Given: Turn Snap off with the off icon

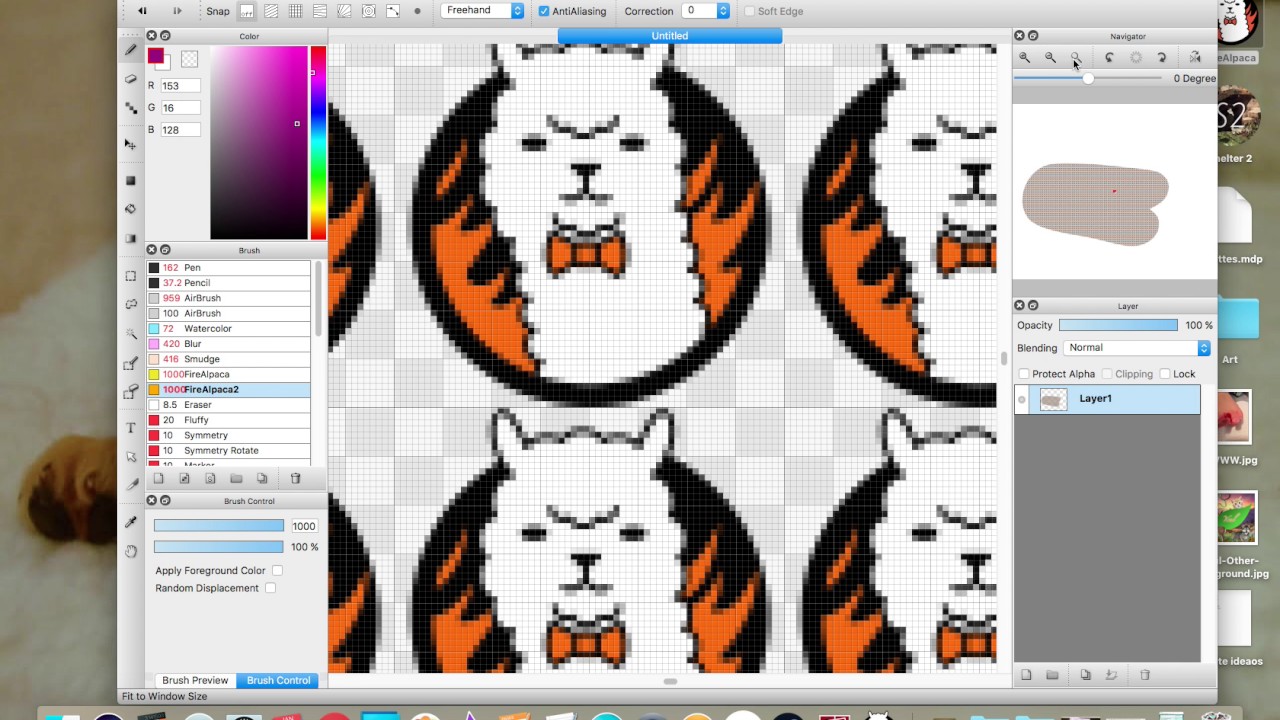Looking at the screenshot, I should (x=247, y=11).
